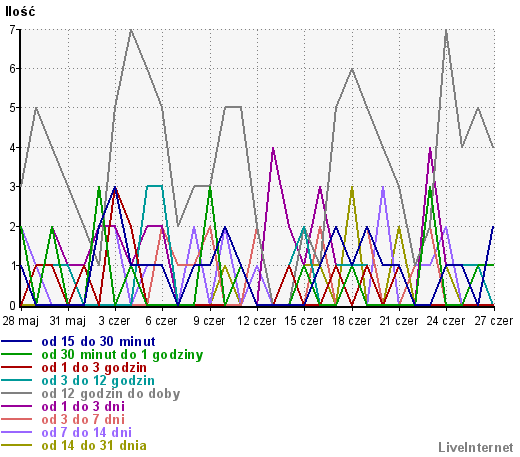Click the '27 czer' date label
This screenshot has height=457, width=520.
494,321
